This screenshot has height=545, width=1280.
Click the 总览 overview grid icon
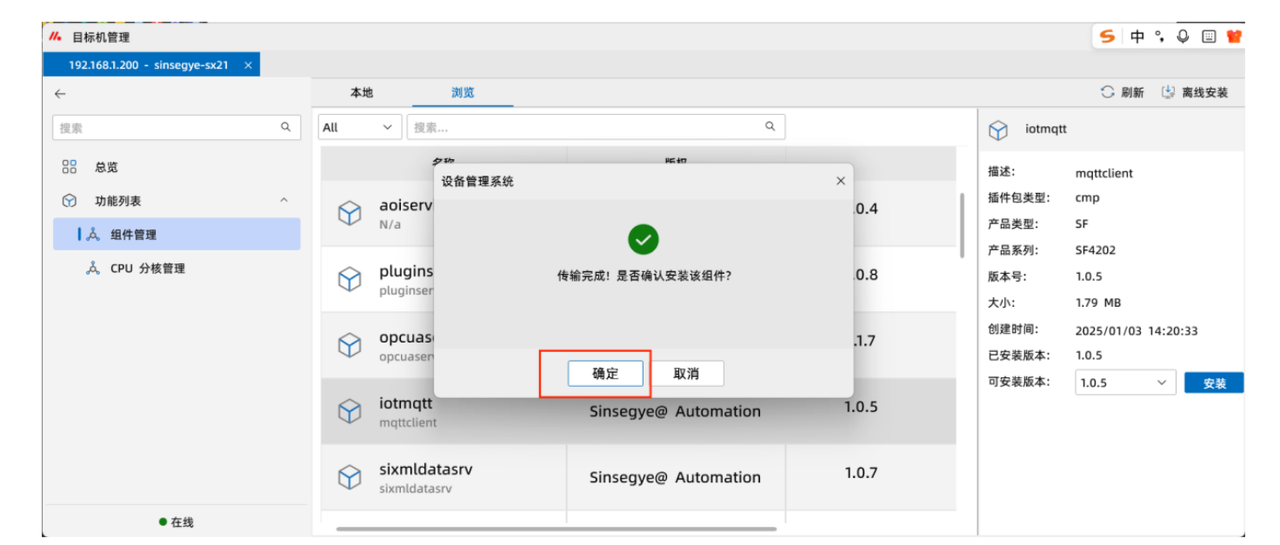[69, 167]
